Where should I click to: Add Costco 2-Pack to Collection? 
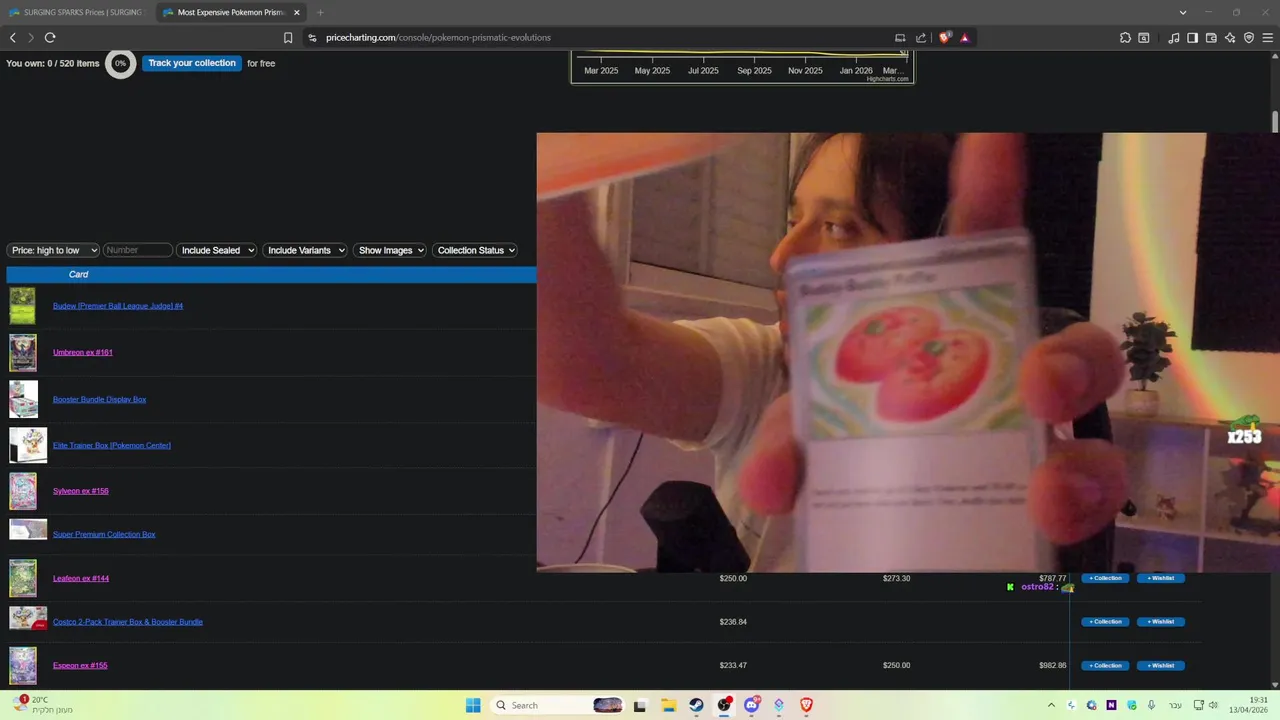pyautogui.click(x=1105, y=622)
